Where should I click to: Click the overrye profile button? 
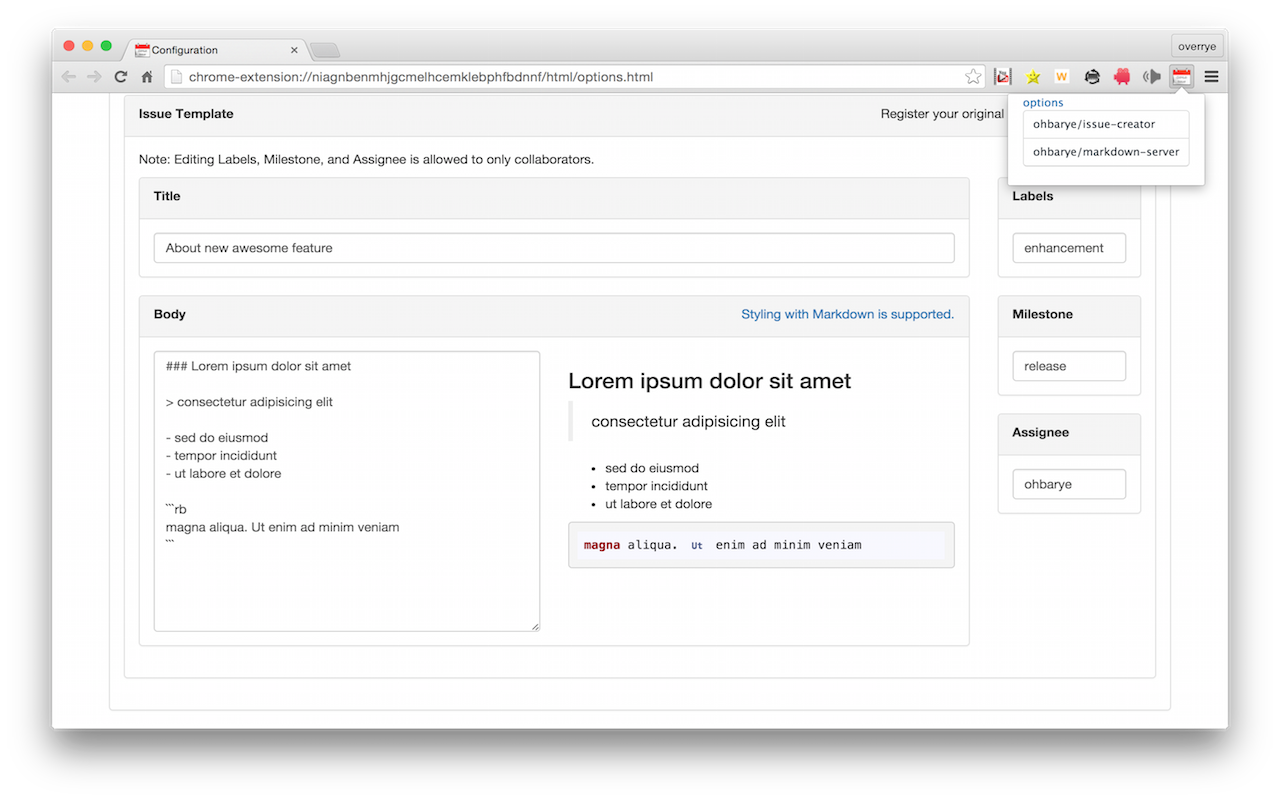pos(1197,46)
